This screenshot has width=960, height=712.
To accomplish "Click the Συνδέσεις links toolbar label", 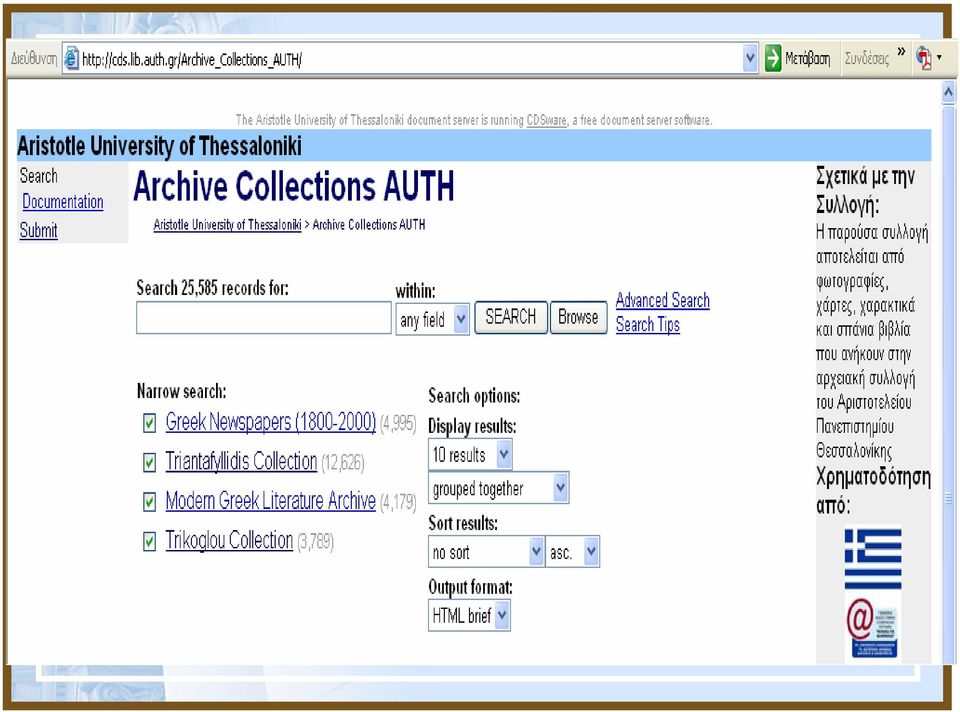I will (867, 59).
